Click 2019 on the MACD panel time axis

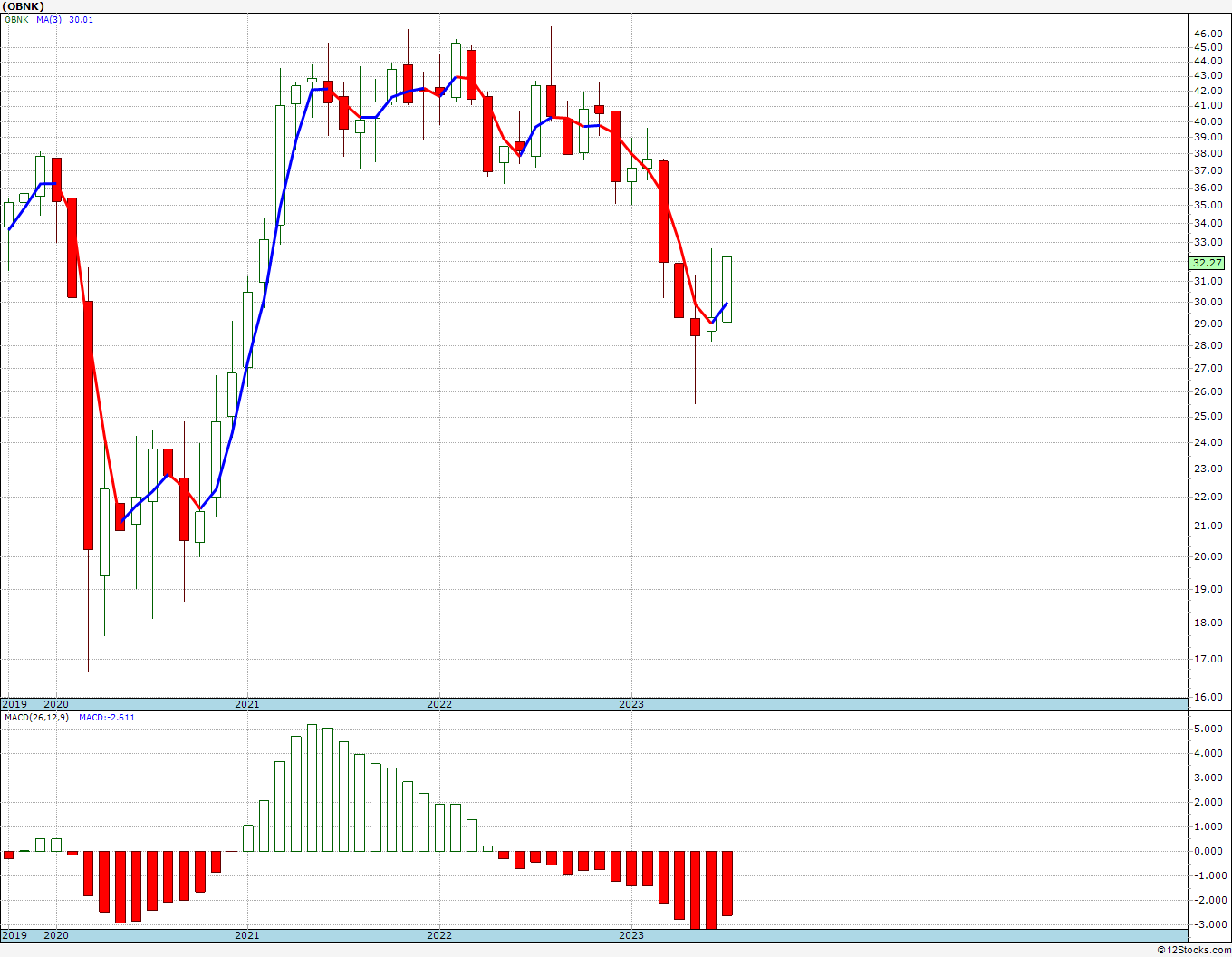coord(14,935)
